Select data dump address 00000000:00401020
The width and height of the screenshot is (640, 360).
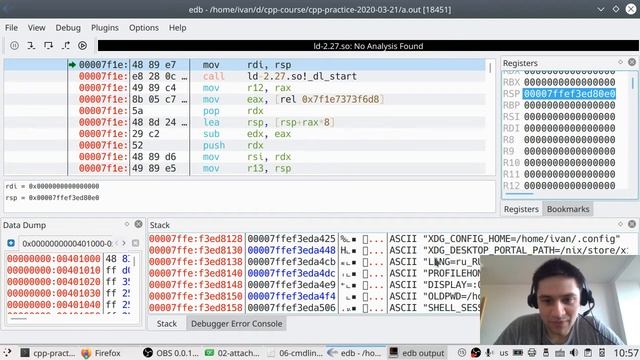coord(53,282)
